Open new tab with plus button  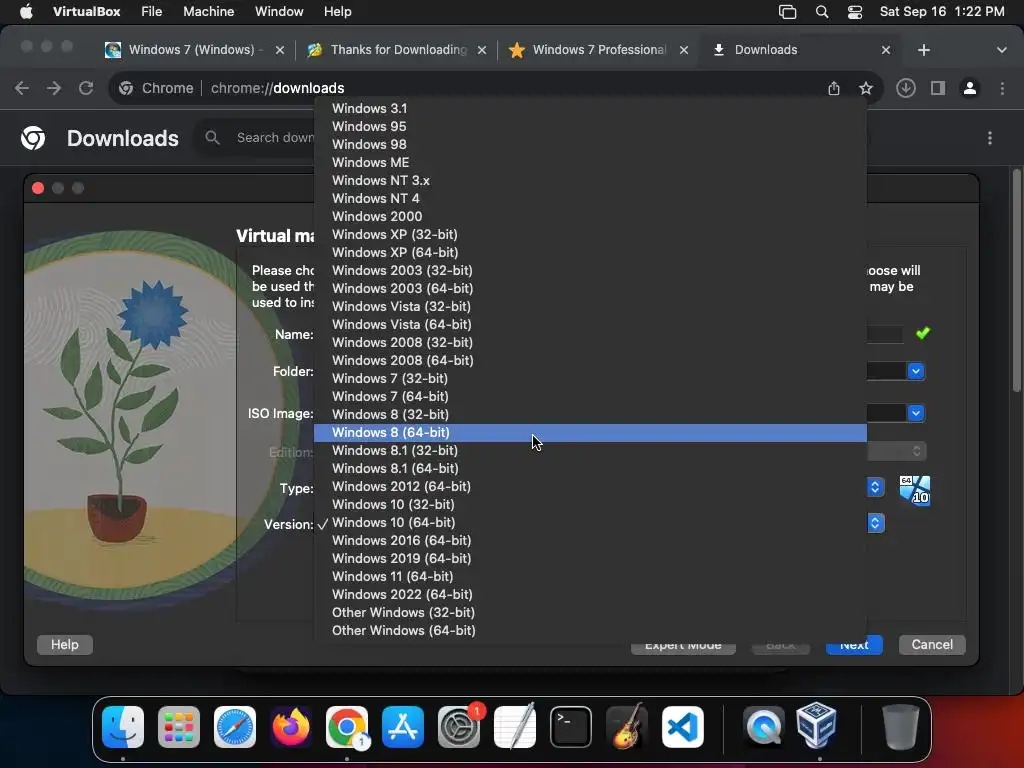click(x=923, y=50)
